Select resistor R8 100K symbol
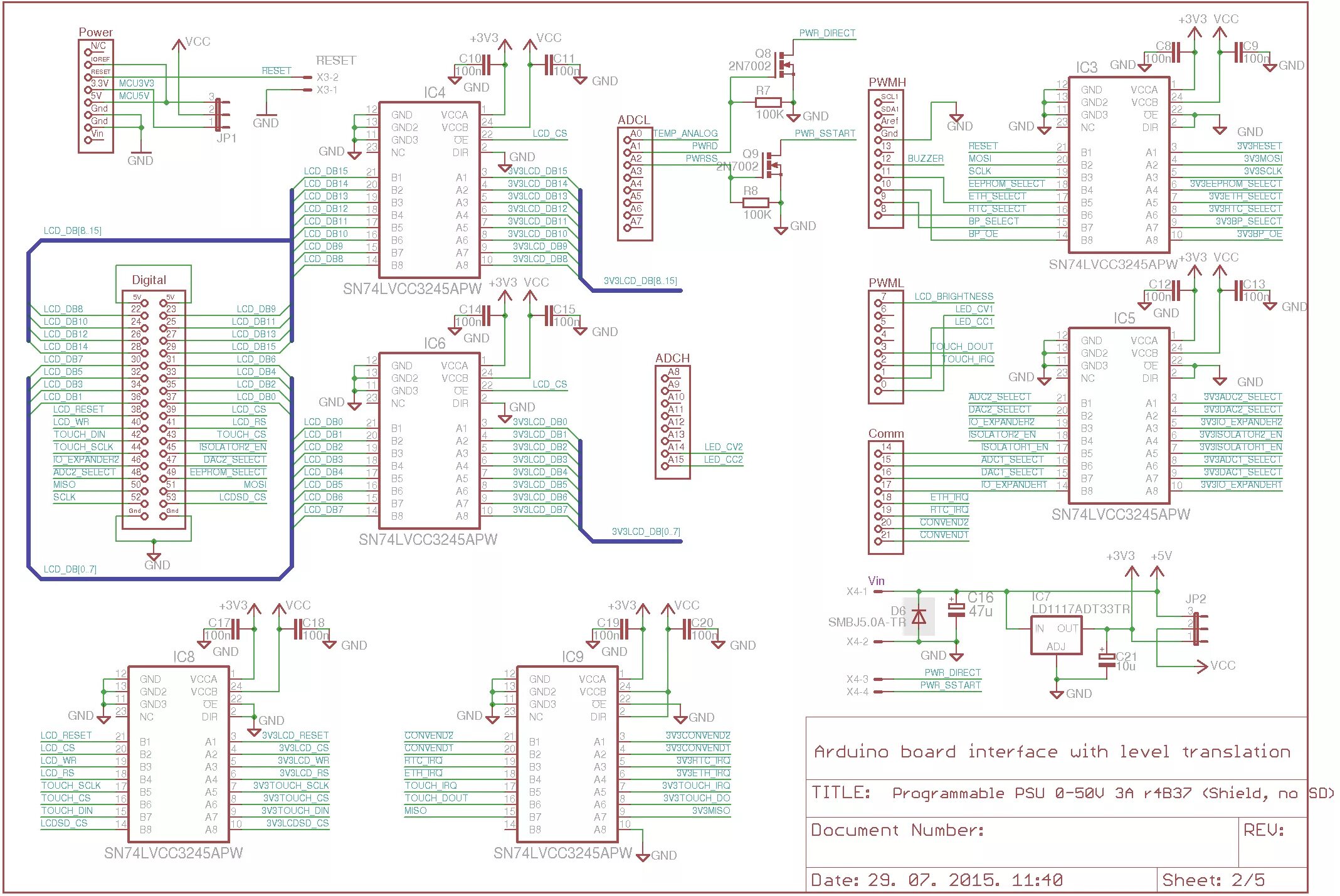Viewport: 1340px width, 896px height. click(756, 203)
